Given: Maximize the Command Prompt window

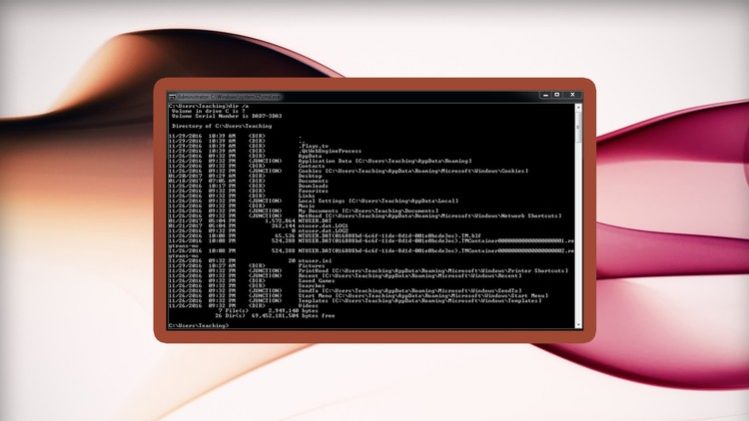Looking at the screenshot, I should (x=559, y=96).
